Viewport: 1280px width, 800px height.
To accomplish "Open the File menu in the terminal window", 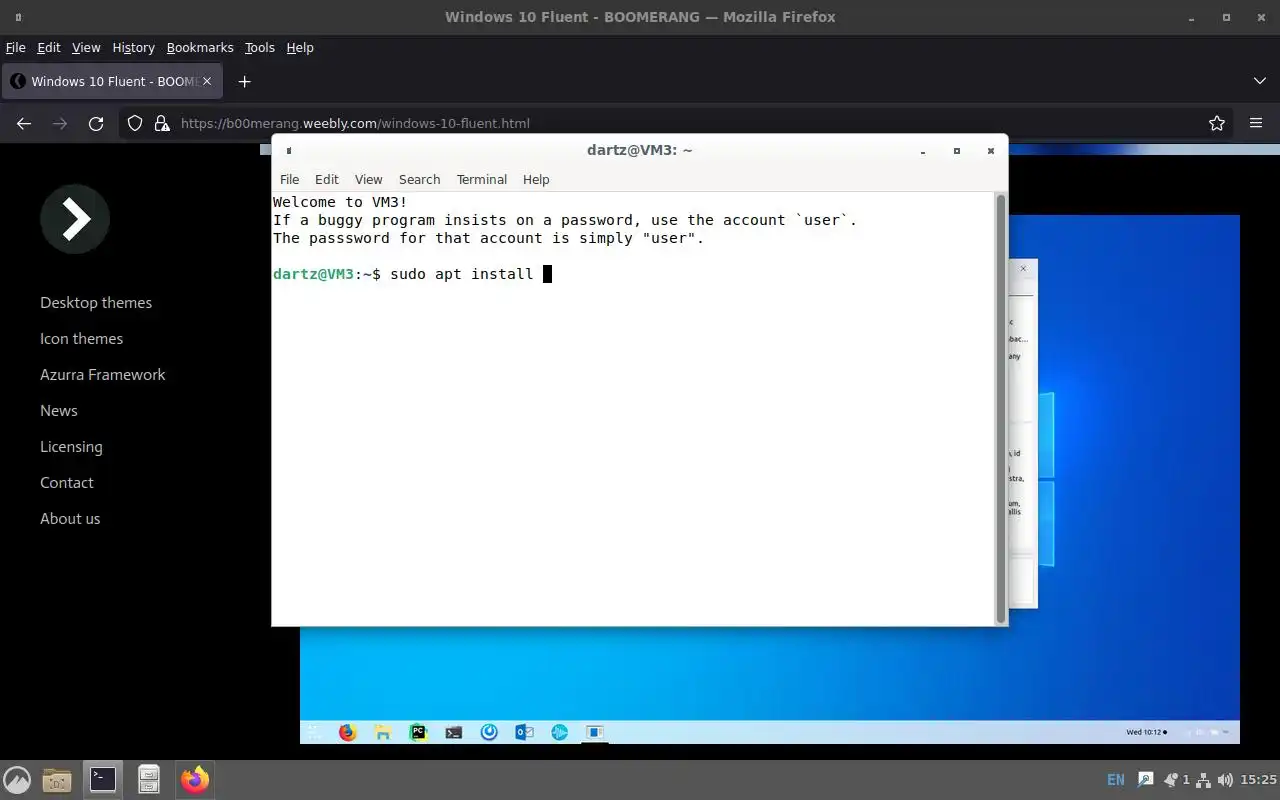I will (289, 179).
